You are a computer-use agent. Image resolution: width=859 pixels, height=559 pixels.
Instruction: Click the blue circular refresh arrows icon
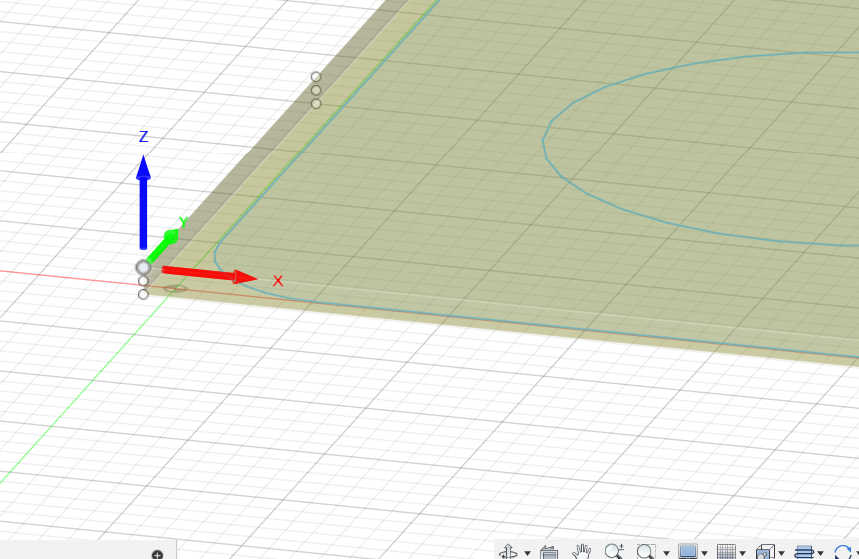click(x=843, y=552)
